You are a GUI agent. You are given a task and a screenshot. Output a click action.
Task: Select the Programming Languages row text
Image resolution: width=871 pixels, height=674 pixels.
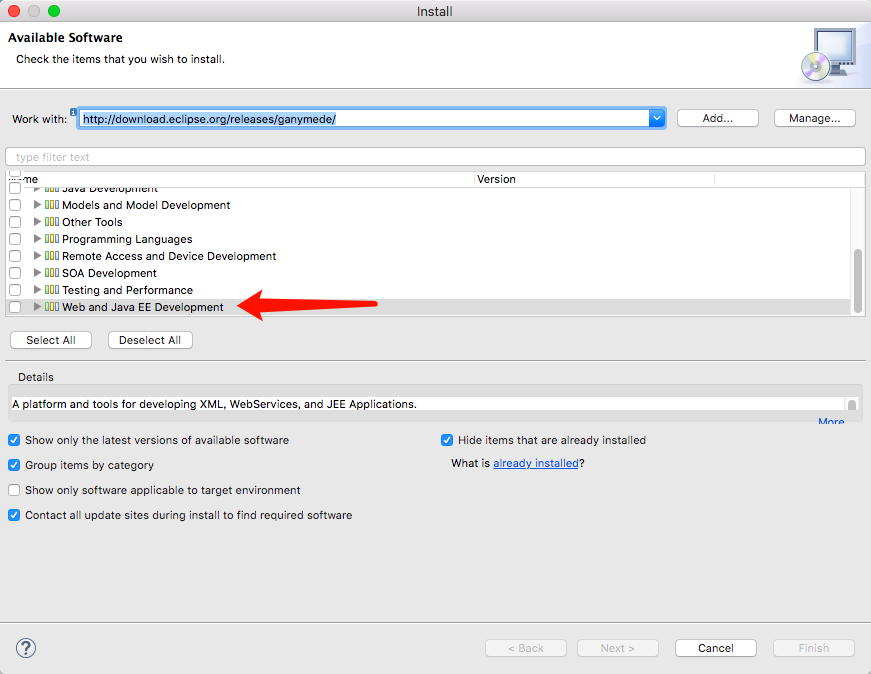(127, 239)
